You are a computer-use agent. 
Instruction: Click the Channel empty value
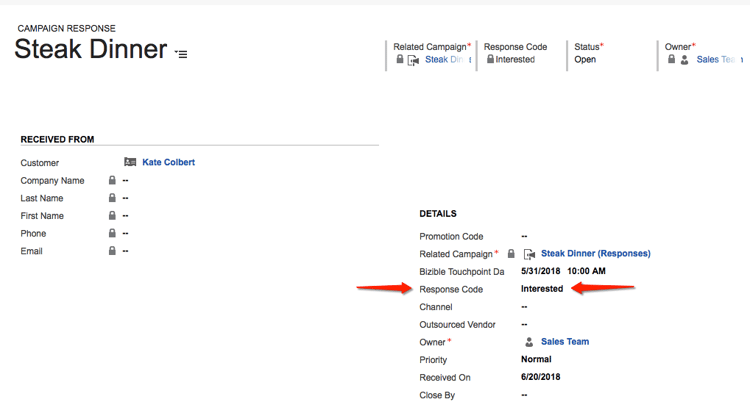tap(524, 307)
